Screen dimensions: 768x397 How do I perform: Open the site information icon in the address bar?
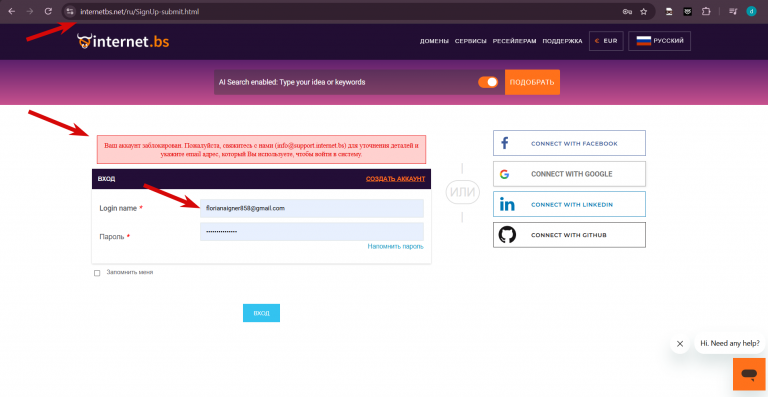click(70, 11)
